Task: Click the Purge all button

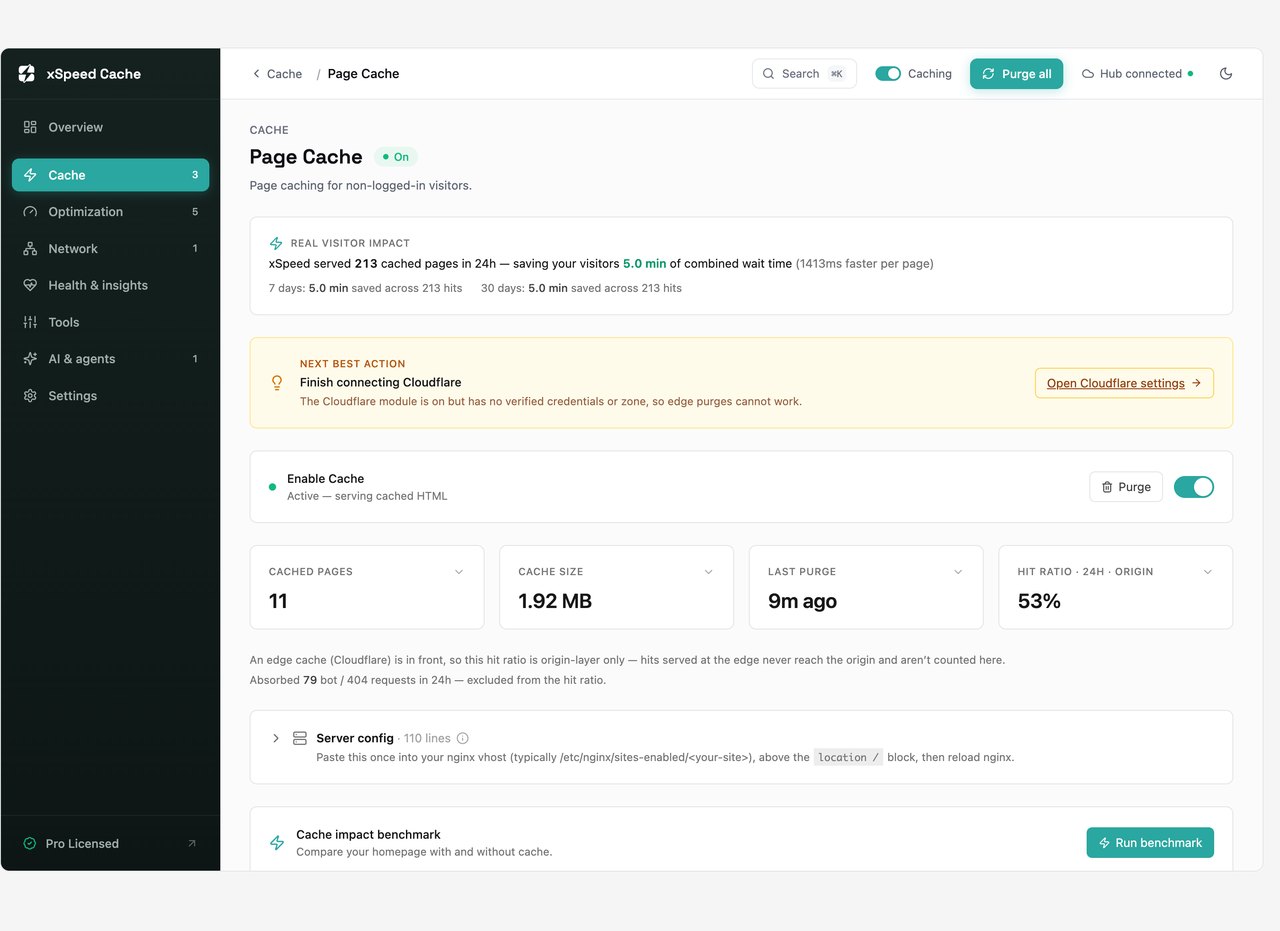Action: pyautogui.click(x=1016, y=74)
